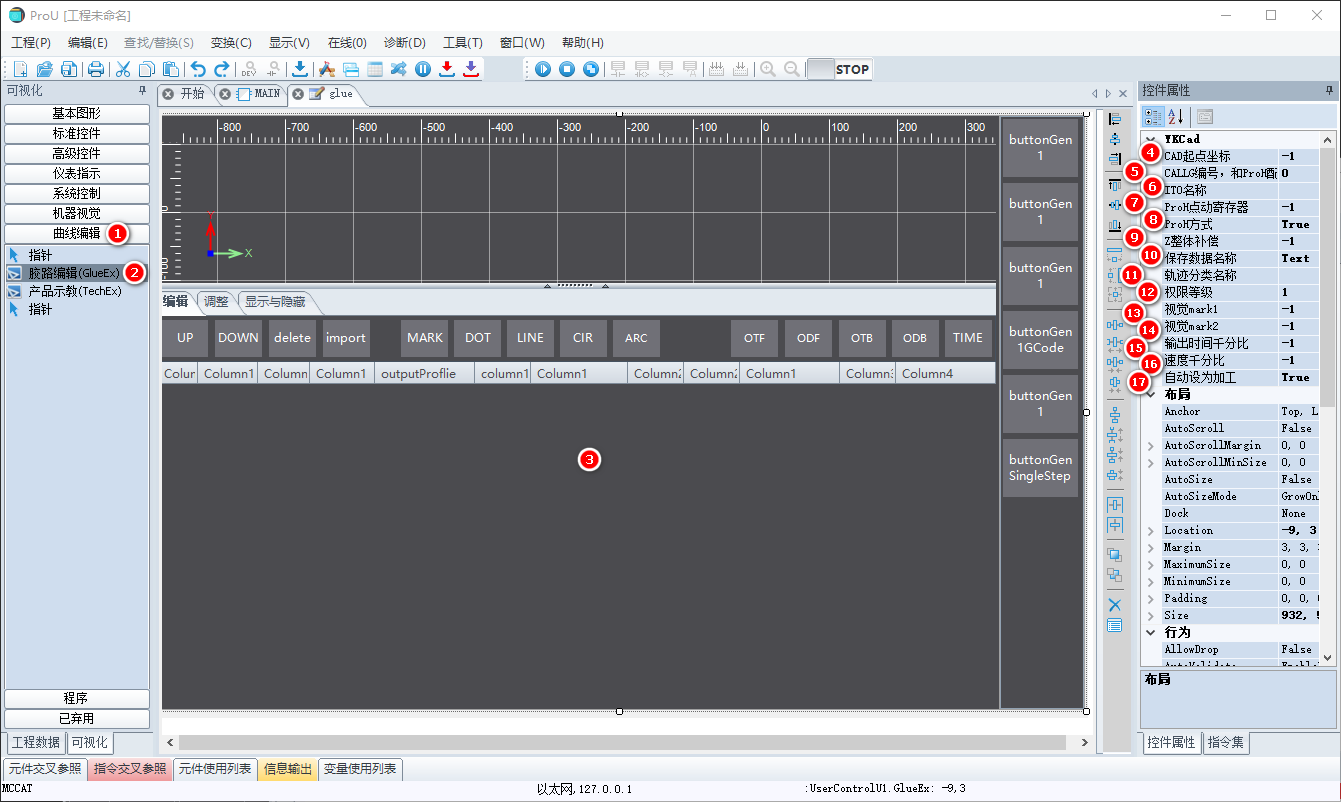Expand the Margin property

tap(1150, 547)
